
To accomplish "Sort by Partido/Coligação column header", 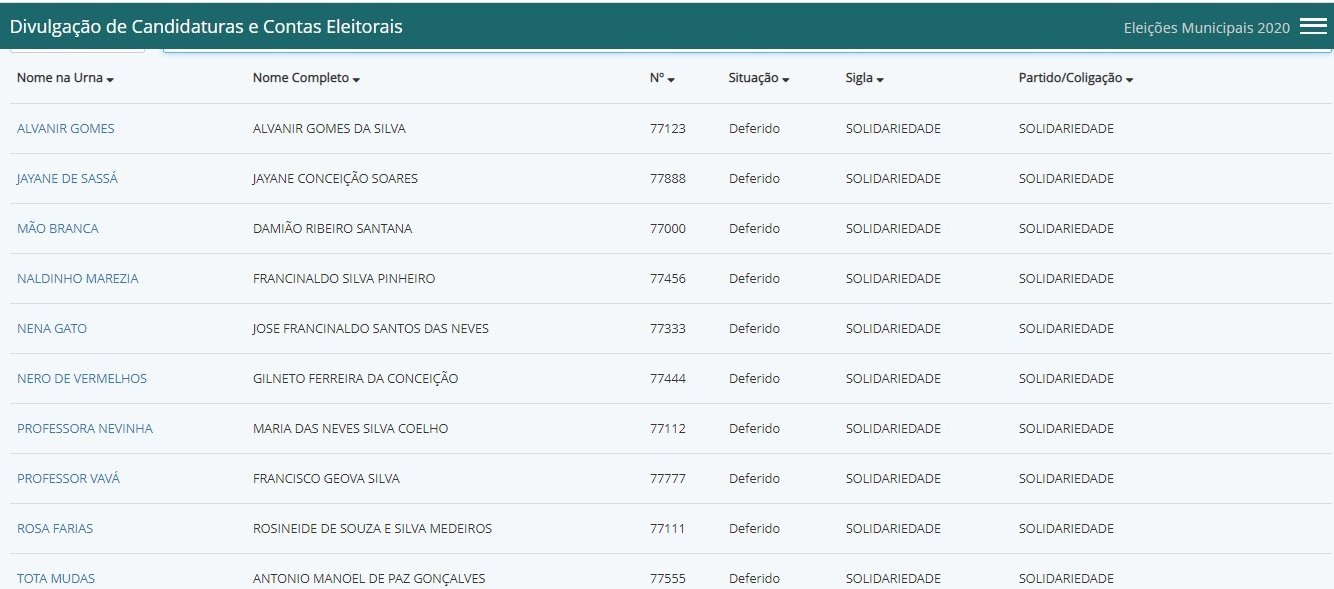I will pyautogui.click(x=1075, y=78).
